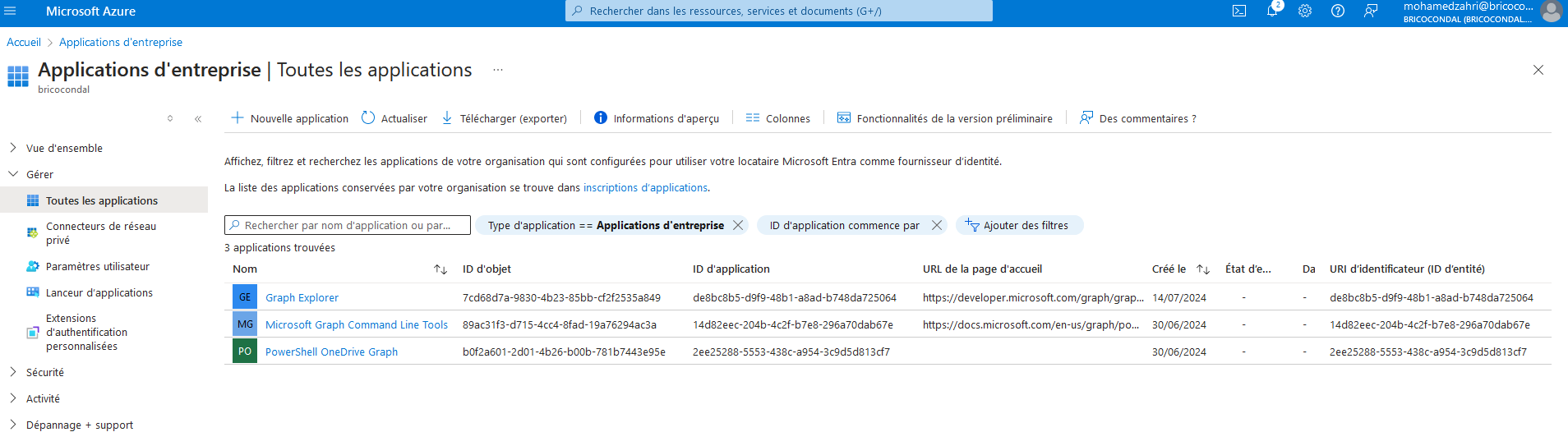Click object ID 7cd68d7a-9830-4b23-85bb-cf2f2535a849
The image size is (1568, 432).
point(561,297)
